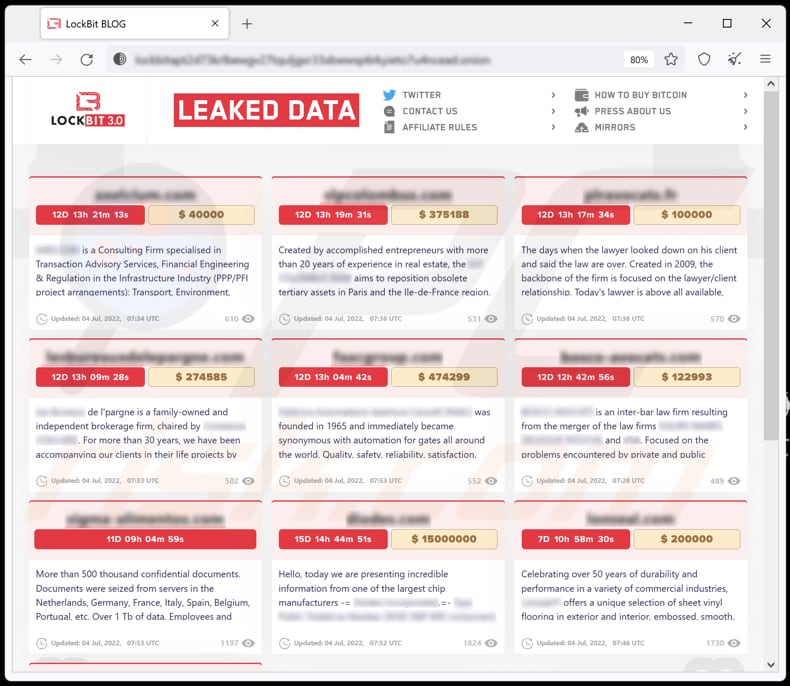
Task: Bookmark this page with the star icon
Action: click(671, 59)
